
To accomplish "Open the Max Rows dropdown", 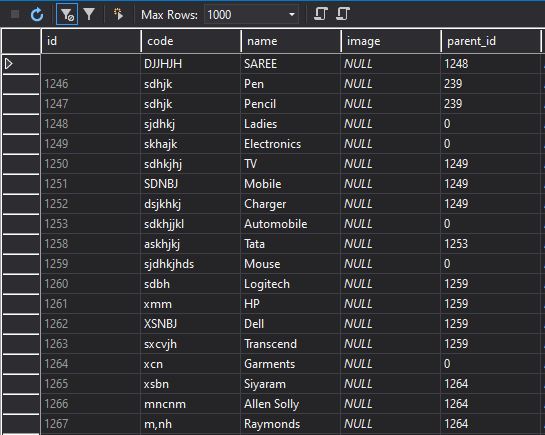I will (x=292, y=15).
